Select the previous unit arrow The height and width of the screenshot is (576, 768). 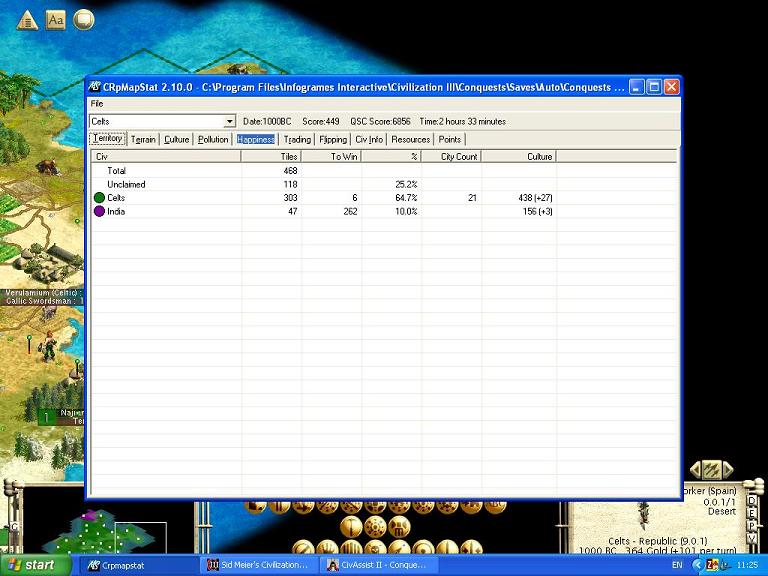[696, 470]
